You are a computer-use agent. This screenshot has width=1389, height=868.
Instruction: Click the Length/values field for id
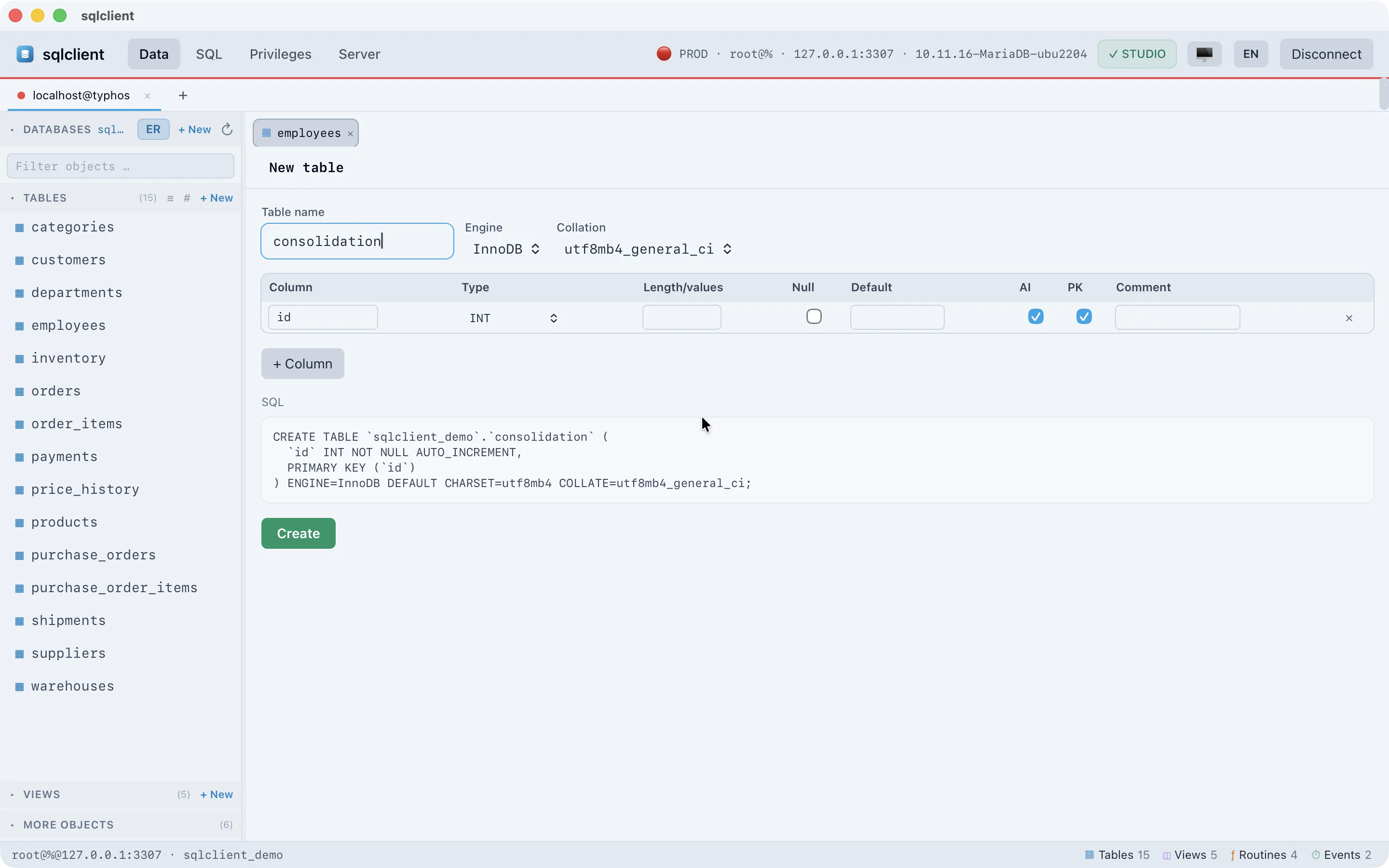pyautogui.click(x=682, y=317)
